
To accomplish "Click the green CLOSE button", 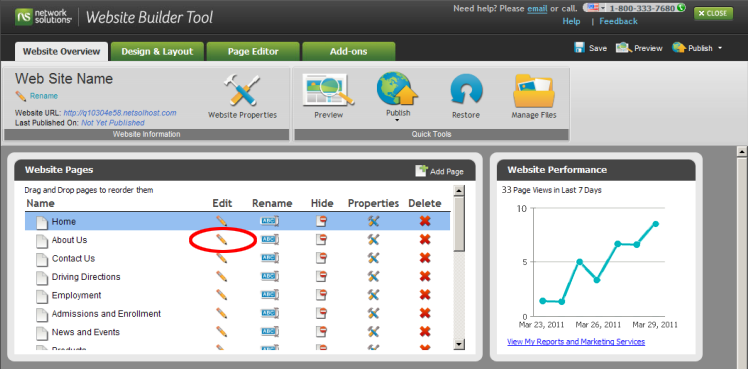I will [714, 13].
